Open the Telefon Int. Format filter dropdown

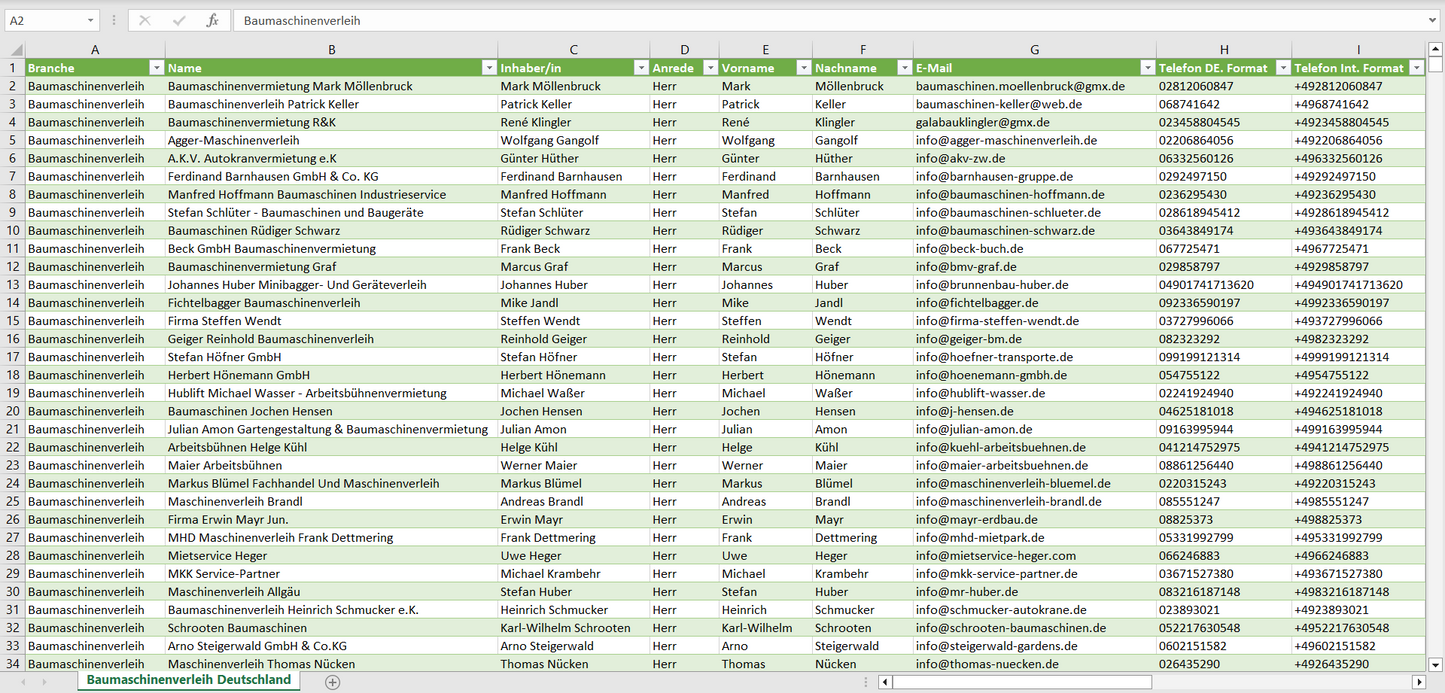point(1416,68)
